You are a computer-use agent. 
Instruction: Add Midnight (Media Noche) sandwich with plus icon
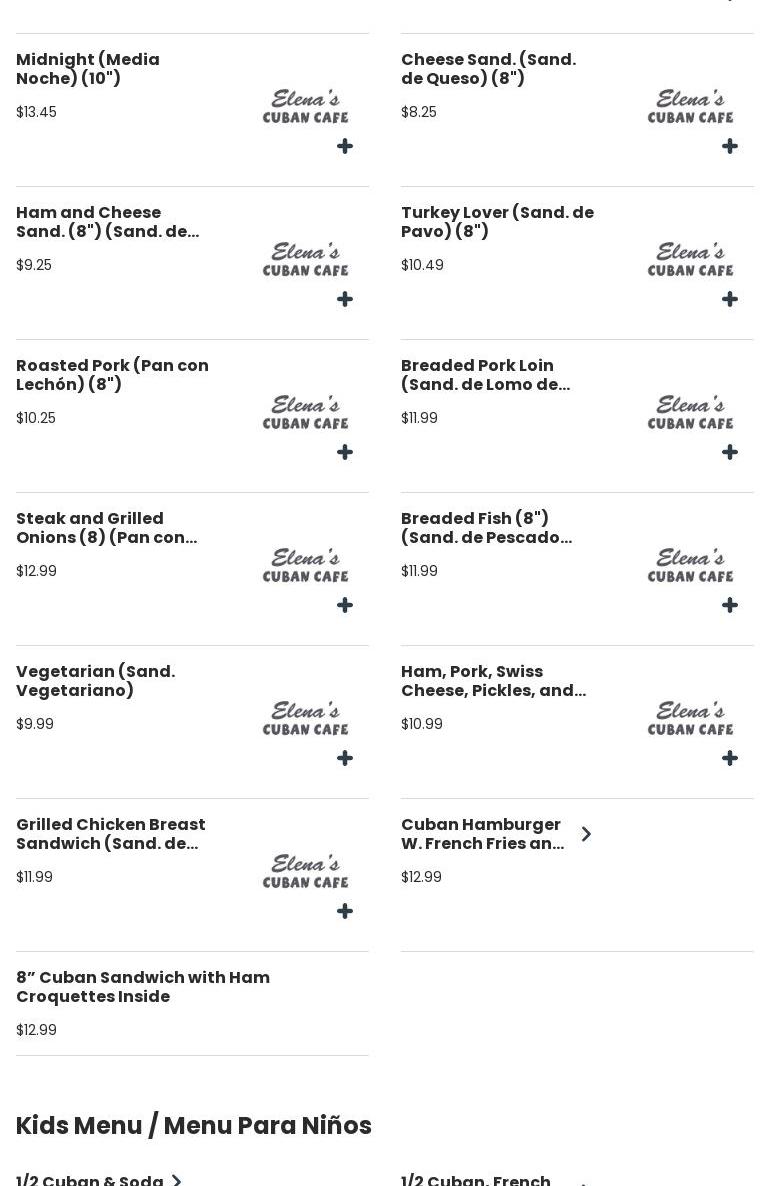(345, 147)
